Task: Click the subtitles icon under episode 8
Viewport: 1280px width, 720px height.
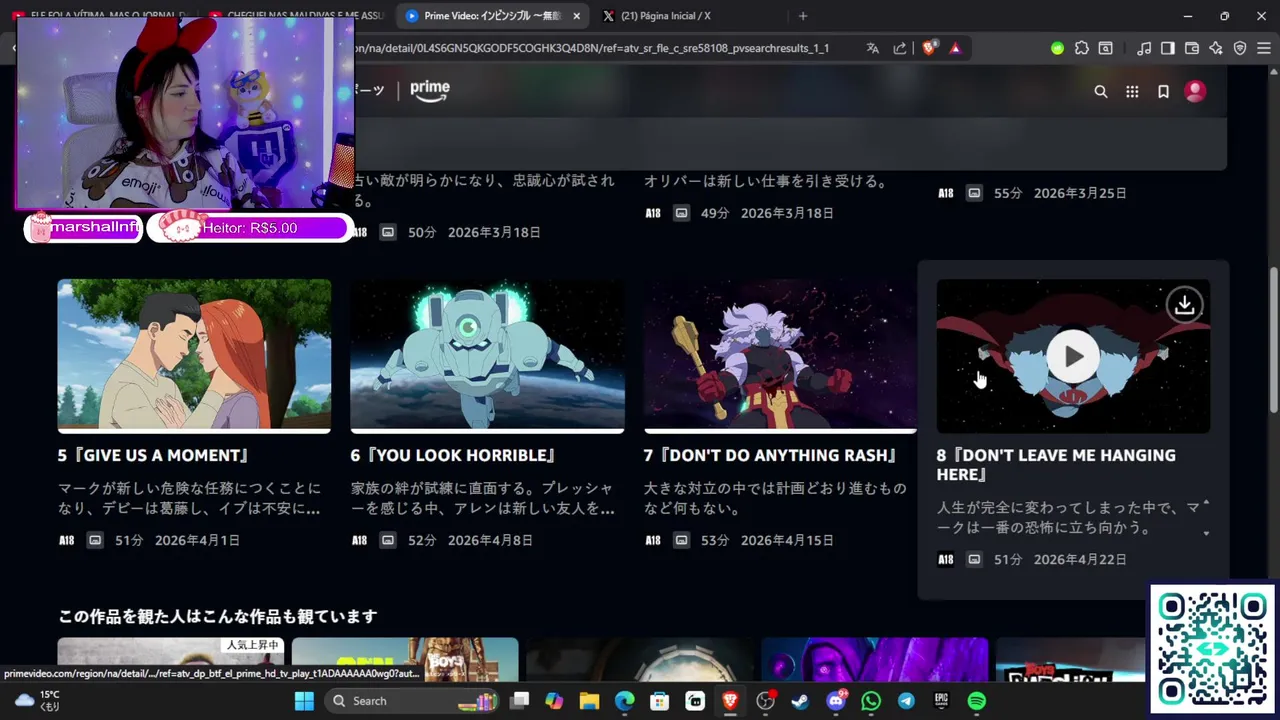Action: pyautogui.click(x=974, y=559)
